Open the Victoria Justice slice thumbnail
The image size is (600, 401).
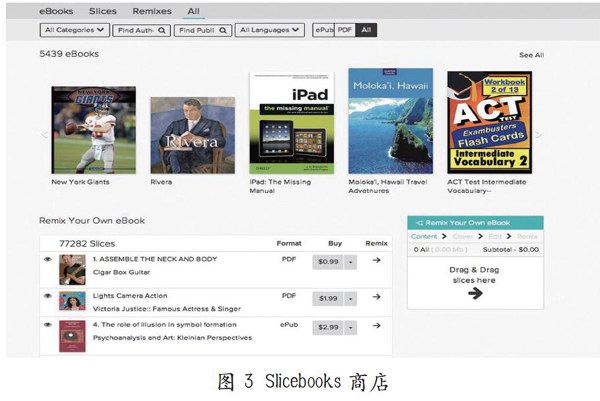72,301
